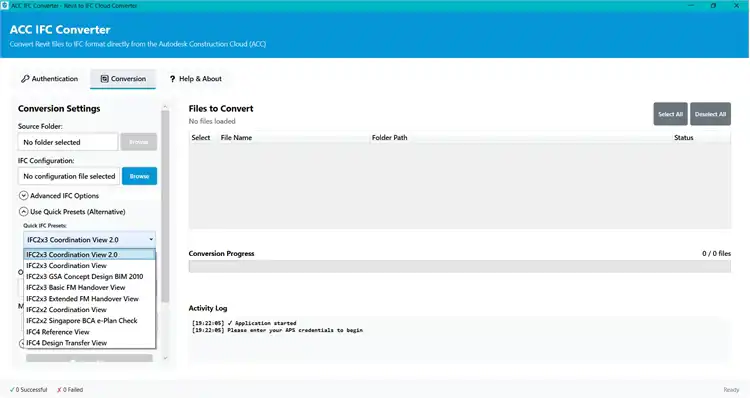Click the IFC Configuration file field
The image size is (750, 398).
(x=69, y=176)
